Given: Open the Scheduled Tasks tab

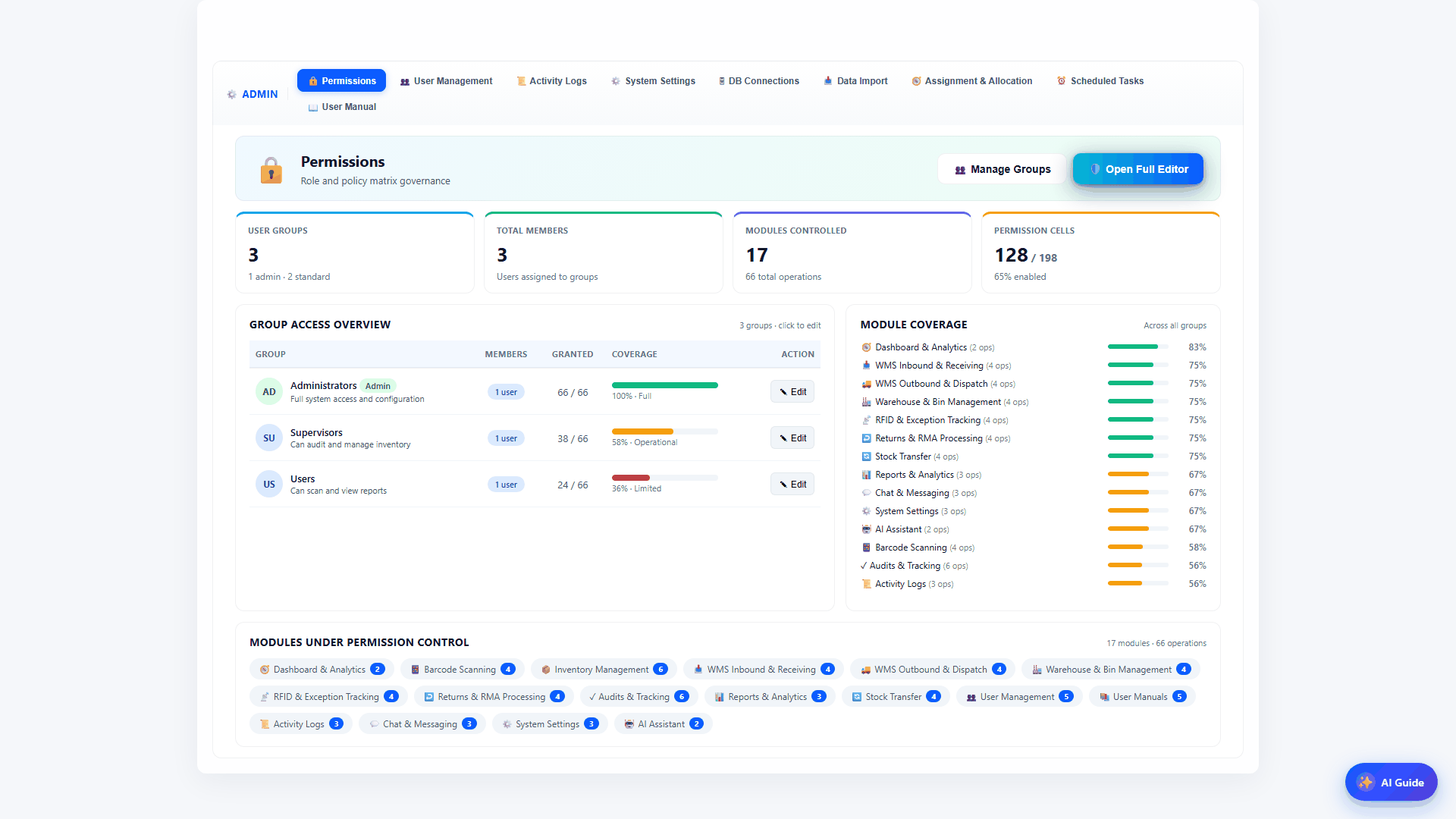Looking at the screenshot, I should click(x=1100, y=81).
